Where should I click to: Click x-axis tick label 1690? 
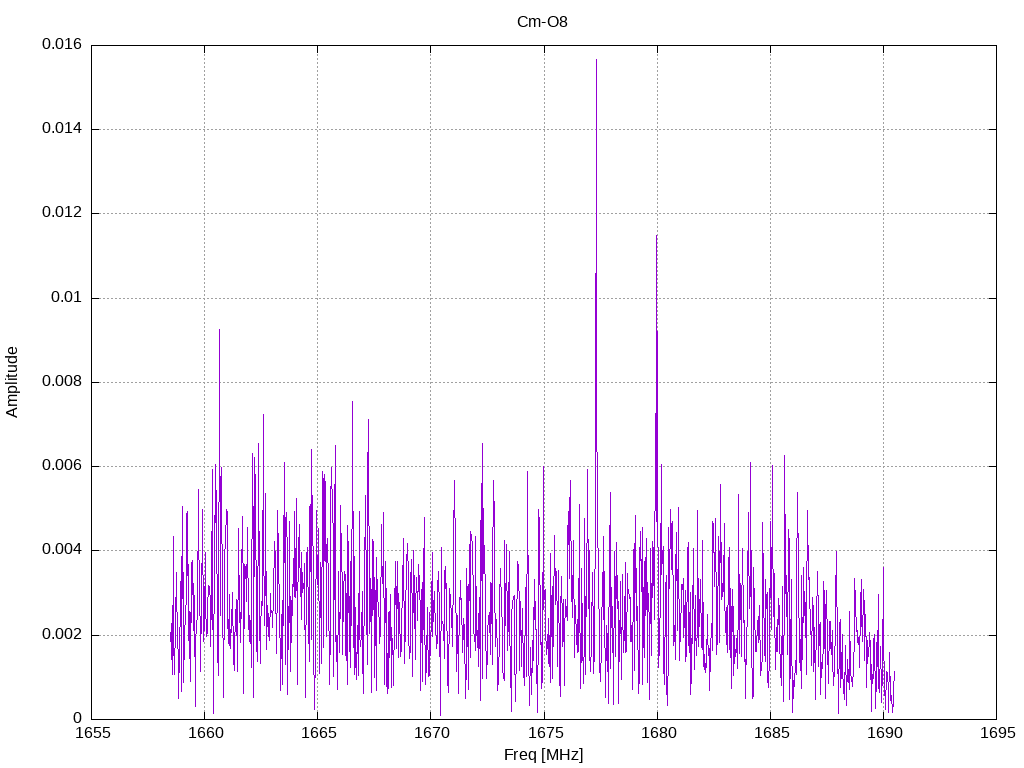tap(884, 733)
